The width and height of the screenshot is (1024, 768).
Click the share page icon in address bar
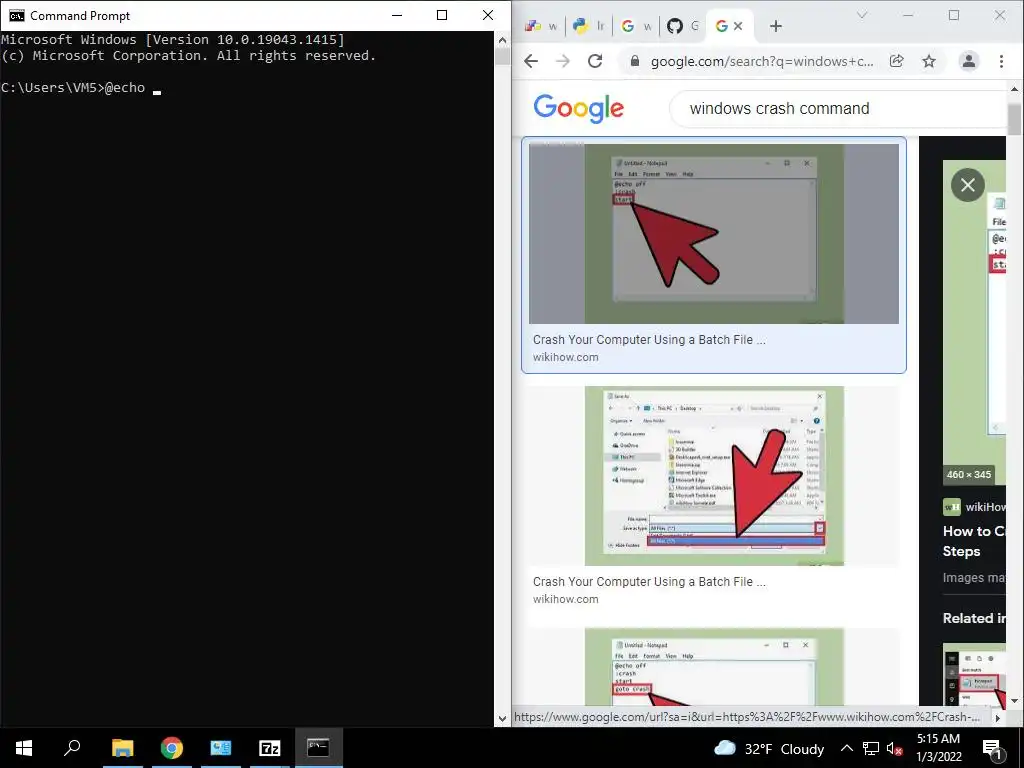[897, 61]
